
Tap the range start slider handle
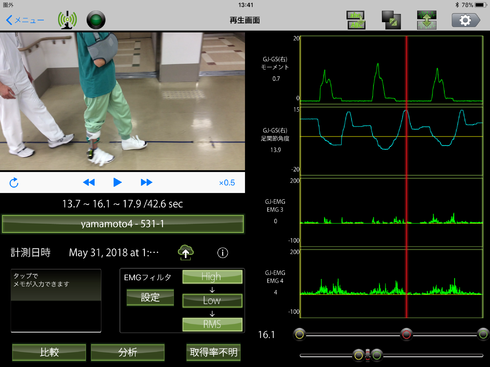click(x=300, y=334)
